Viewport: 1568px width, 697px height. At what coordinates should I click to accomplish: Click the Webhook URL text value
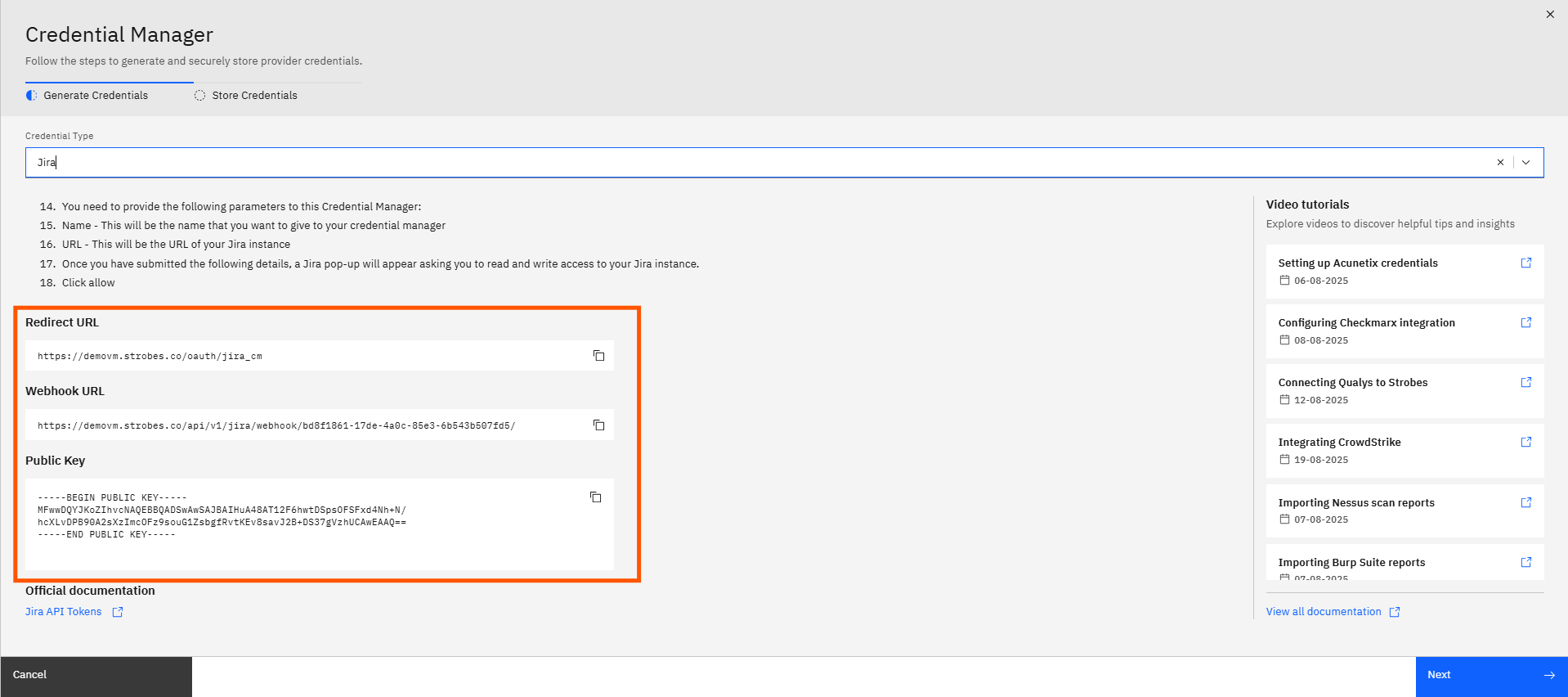(x=276, y=426)
